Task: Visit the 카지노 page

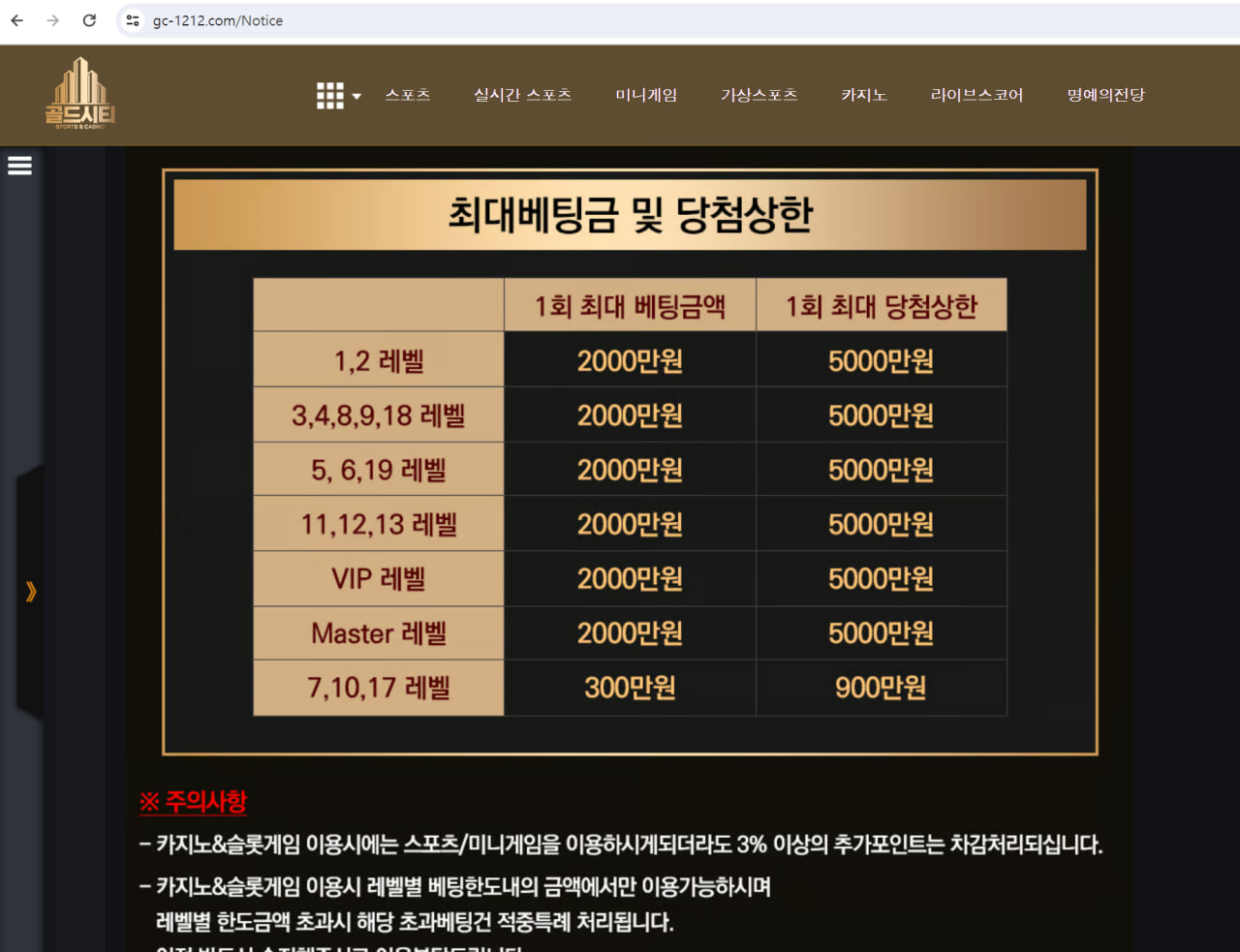Action: tap(863, 95)
